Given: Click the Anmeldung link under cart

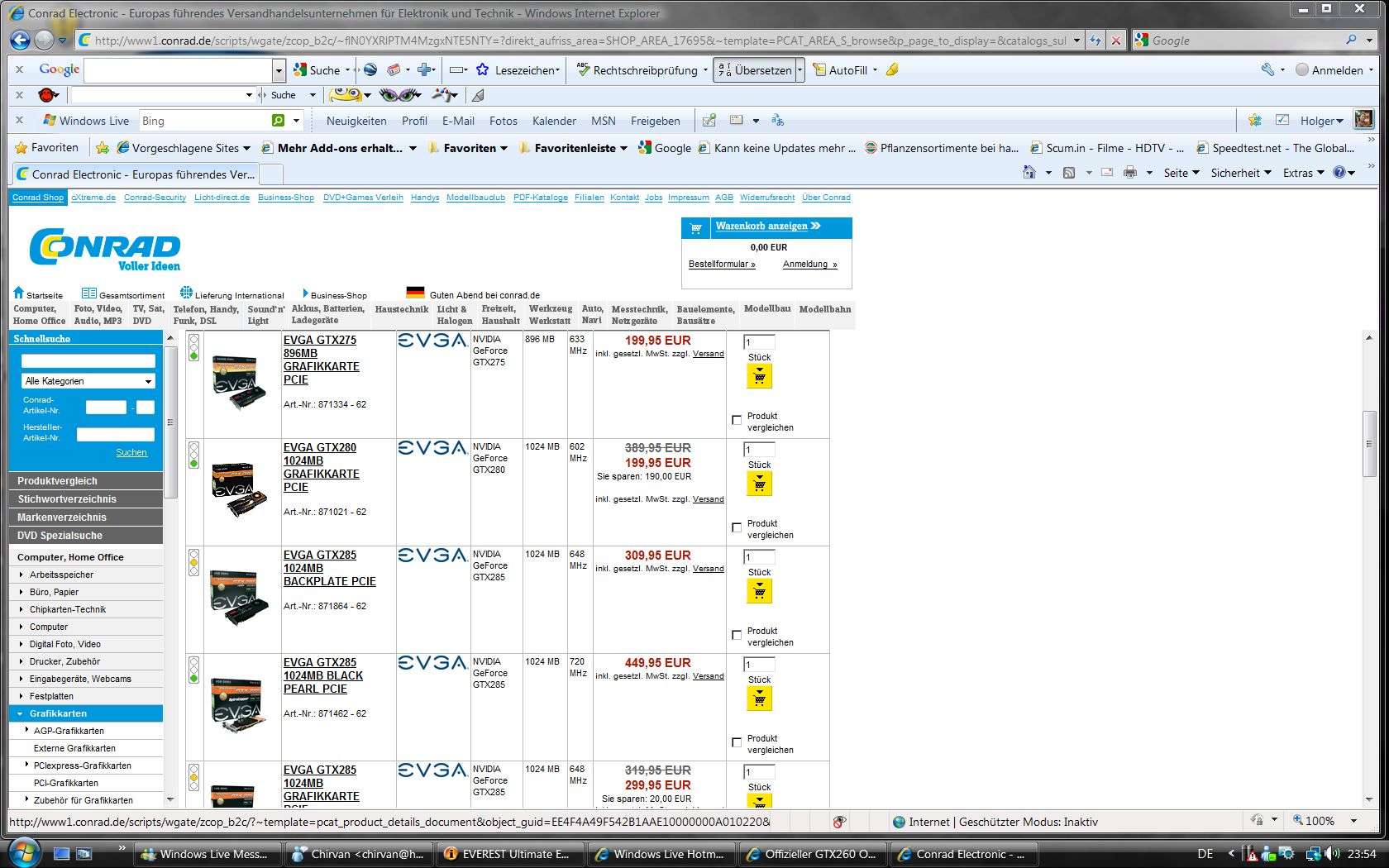Looking at the screenshot, I should click(809, 265).
